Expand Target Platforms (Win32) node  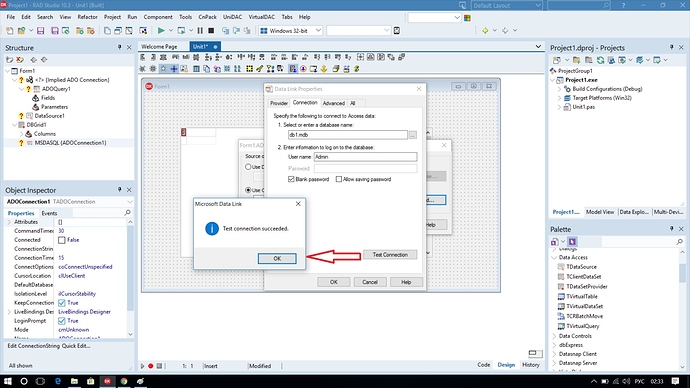(560, 98)
